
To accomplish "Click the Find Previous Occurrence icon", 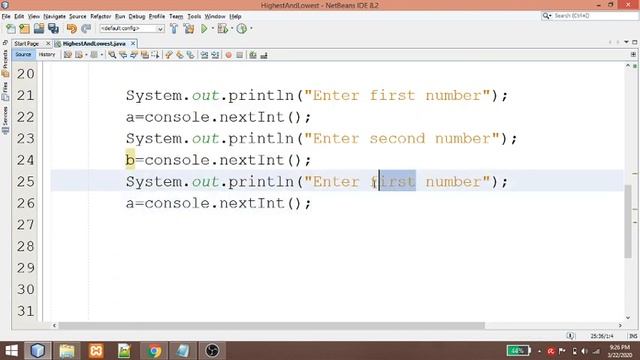I will click(123, 55).
